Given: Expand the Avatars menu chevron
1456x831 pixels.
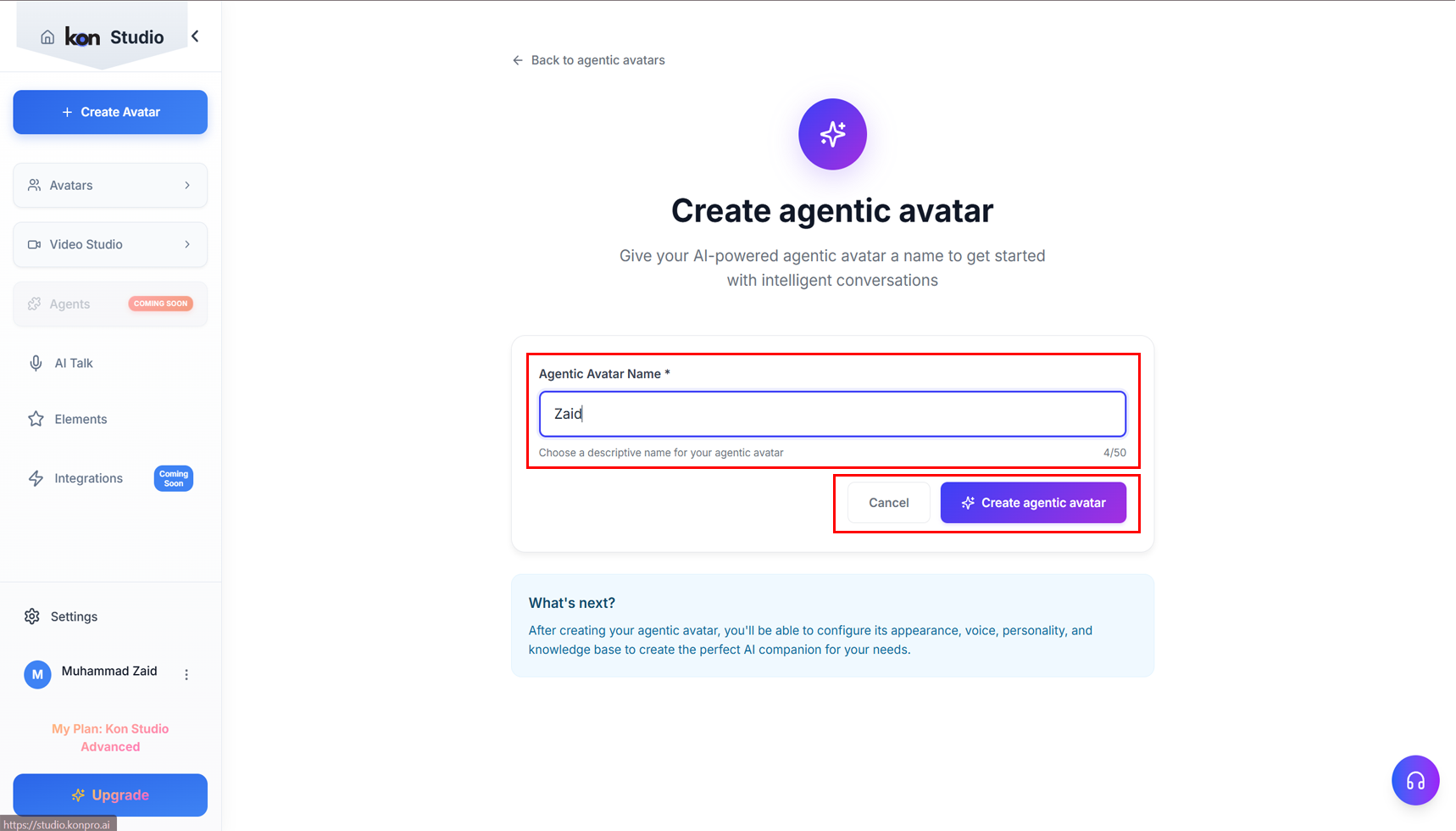Looking at the screenshot, I should point(187,185).
